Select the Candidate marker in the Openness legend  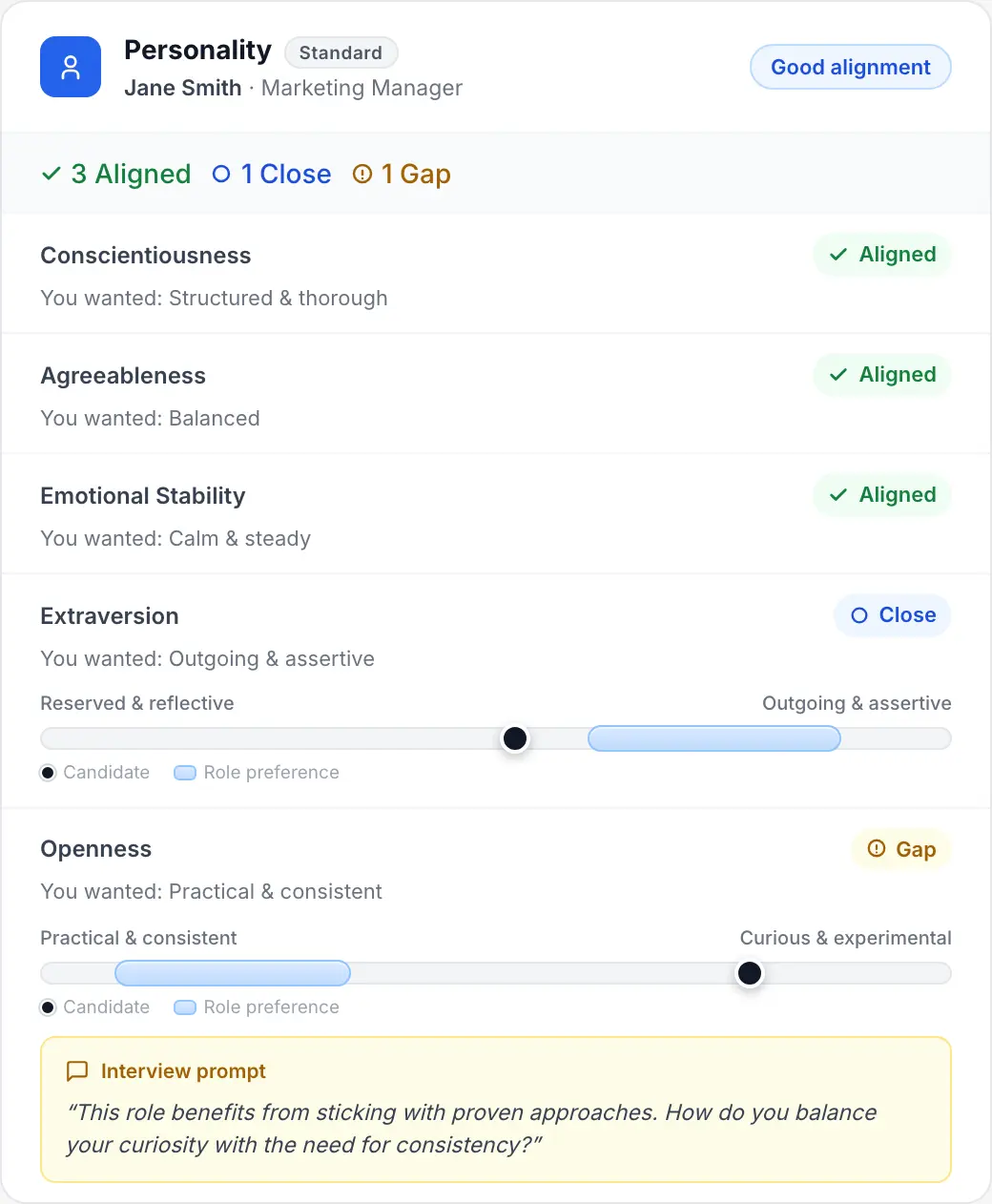[x=48, y=1007]
